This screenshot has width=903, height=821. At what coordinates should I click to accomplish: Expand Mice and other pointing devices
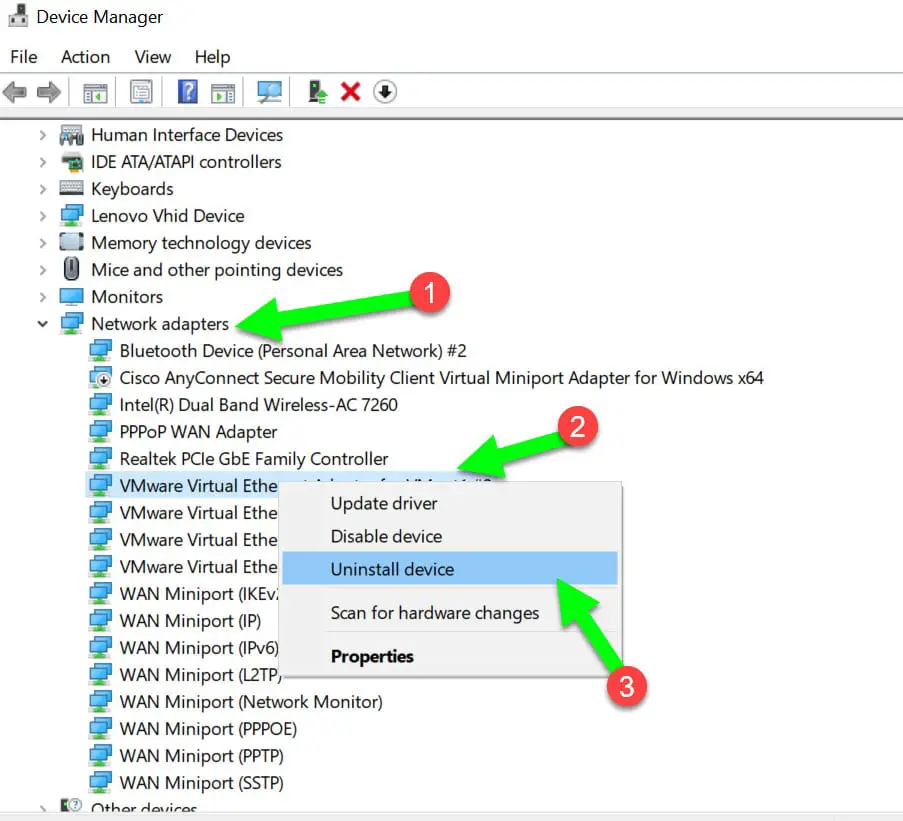pos(43,270)
